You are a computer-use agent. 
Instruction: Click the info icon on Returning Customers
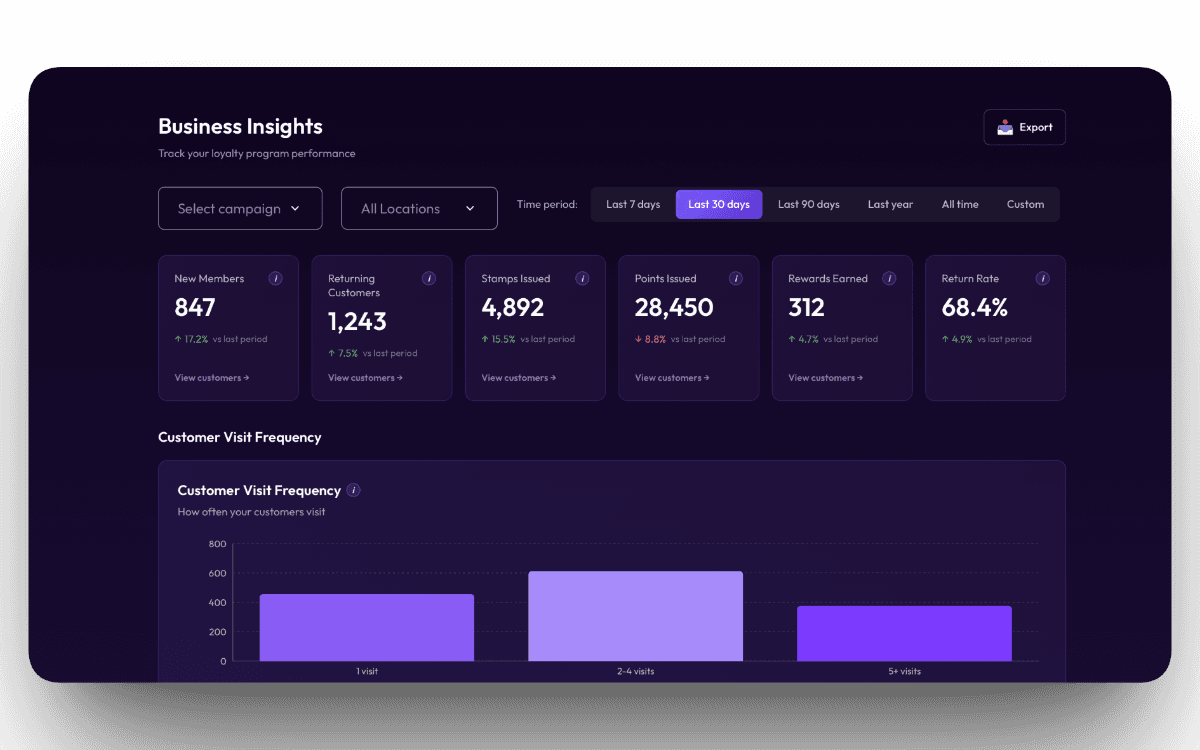coord(429,278)
